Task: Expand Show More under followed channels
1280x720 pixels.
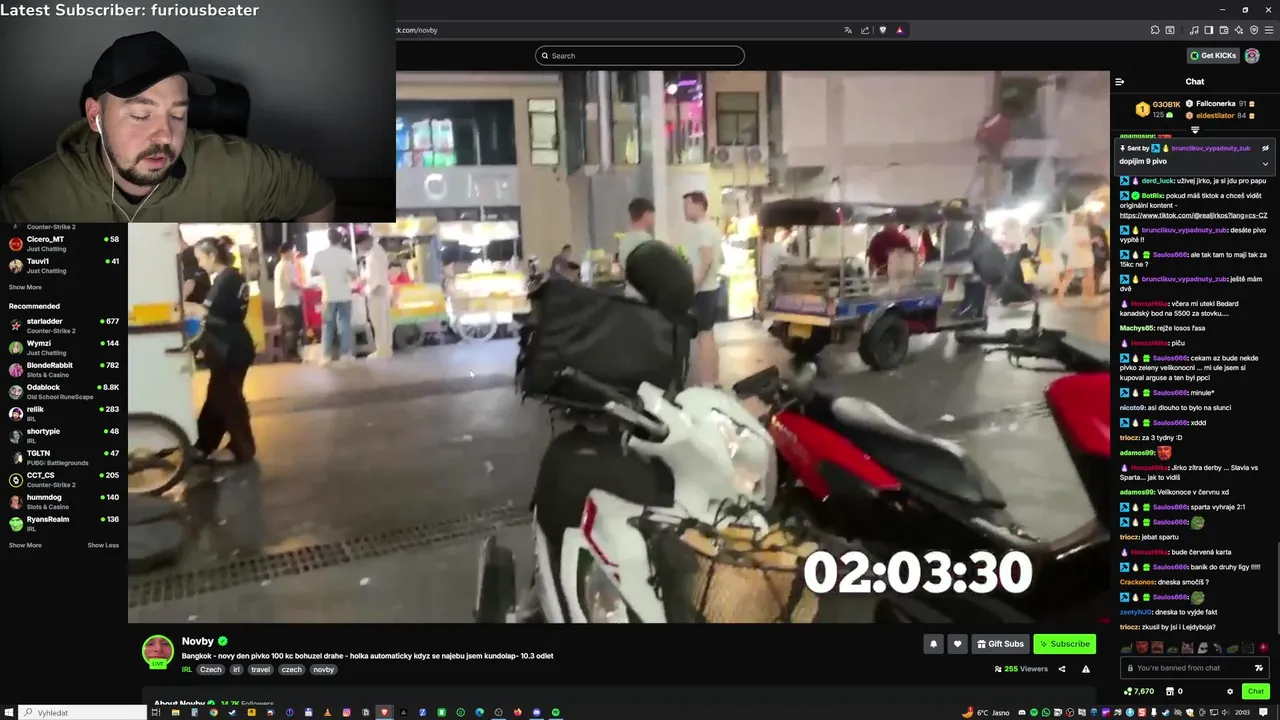Action: click(x=25, y=287)
